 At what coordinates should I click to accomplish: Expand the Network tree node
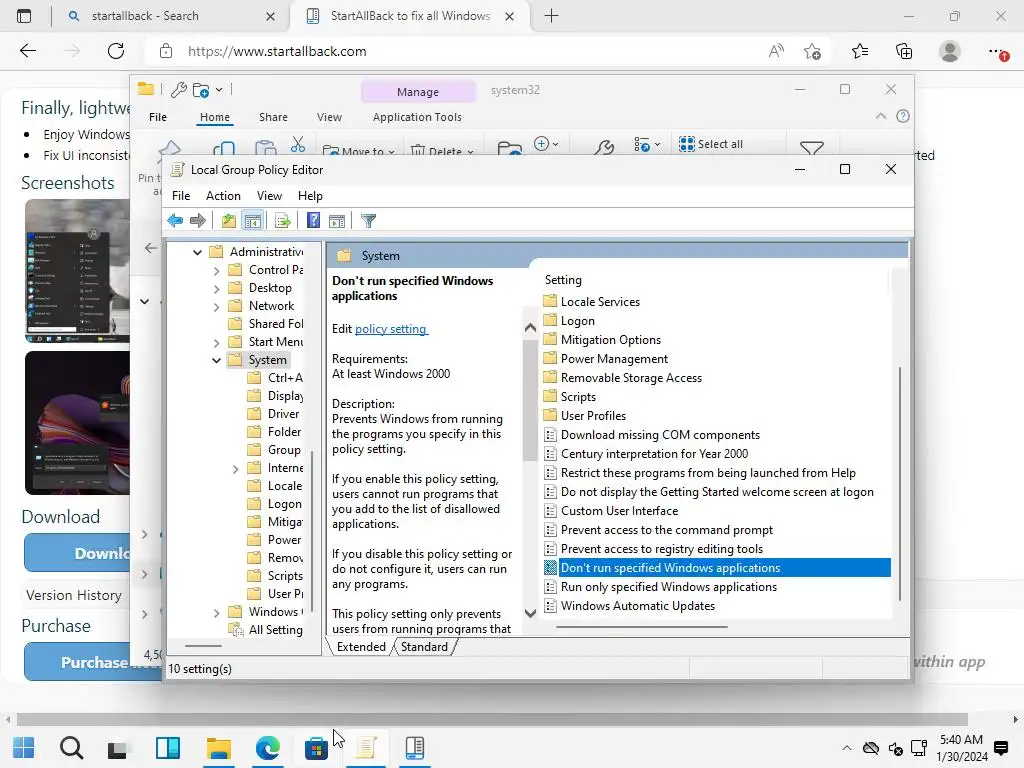pyautogui.click(x=216, y=306)
